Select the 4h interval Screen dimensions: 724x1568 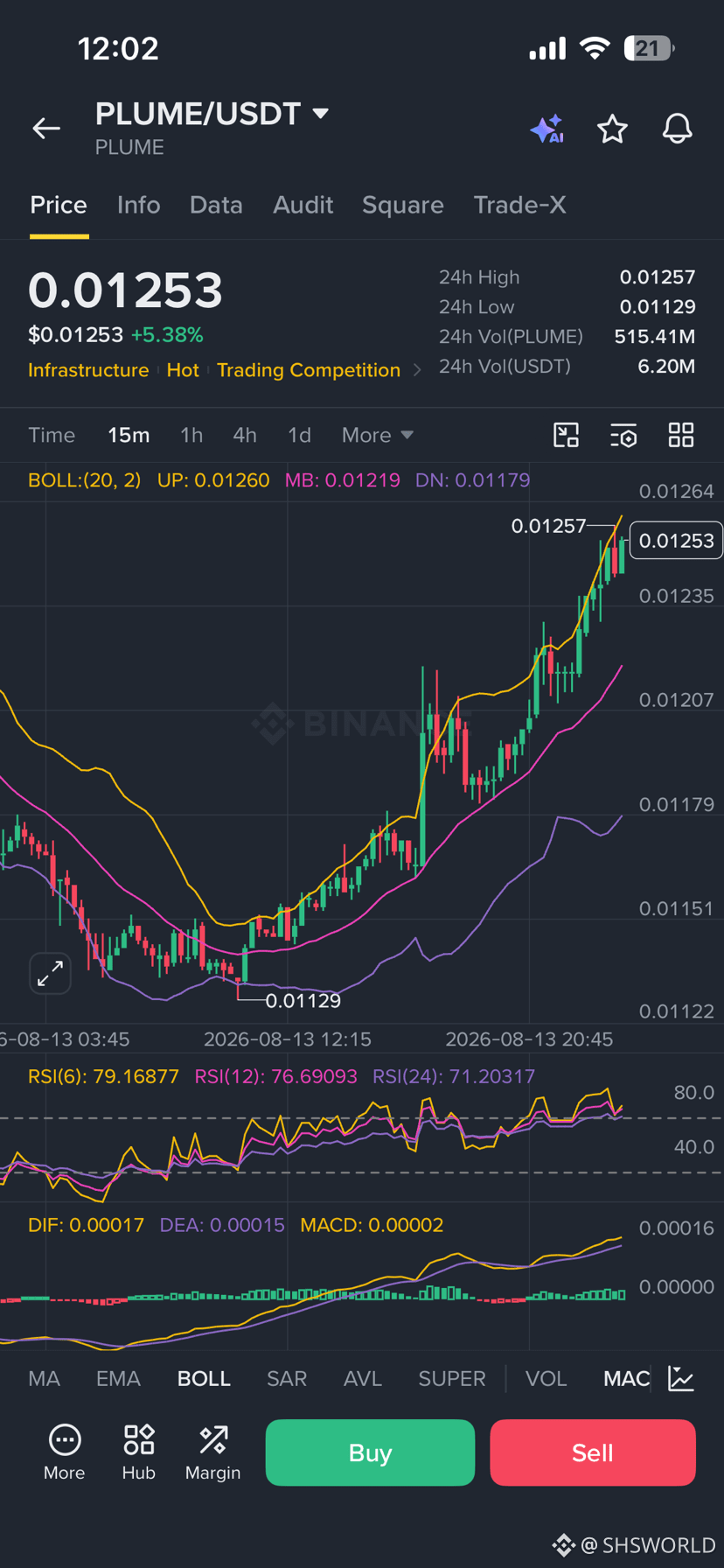point(245,435)
